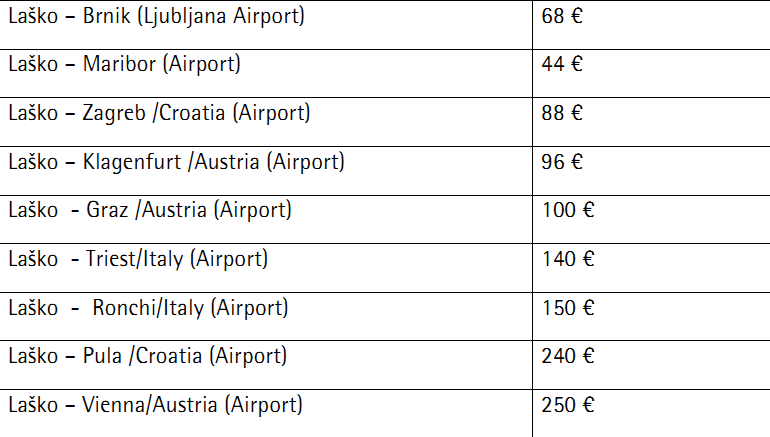Select the Laško - Triest/Italy (Airport) route
The image size is (770, 437).
[x=138, y=260]
